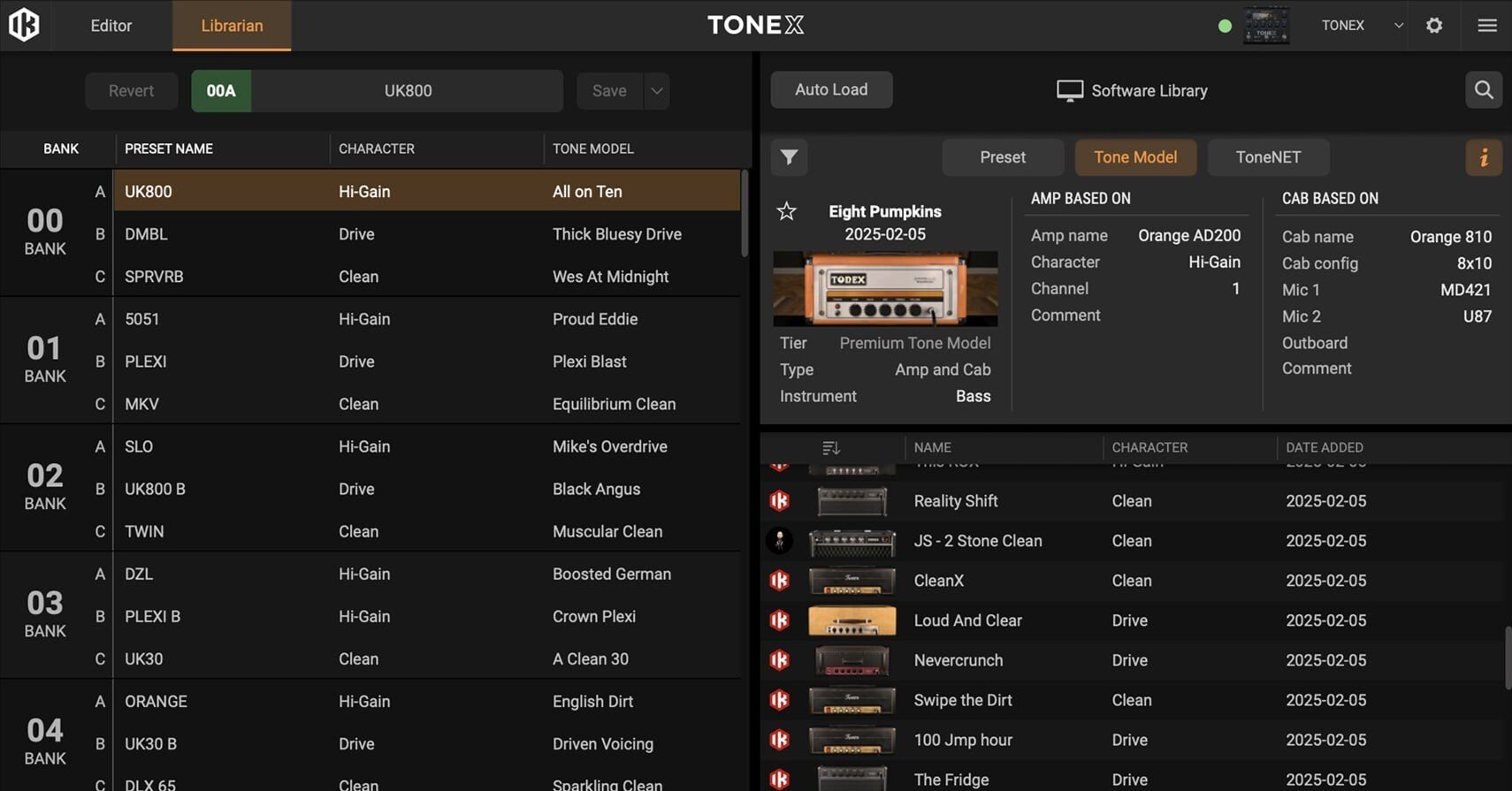
Task: Select the TWIN preset row
Action: click(427, 531)
